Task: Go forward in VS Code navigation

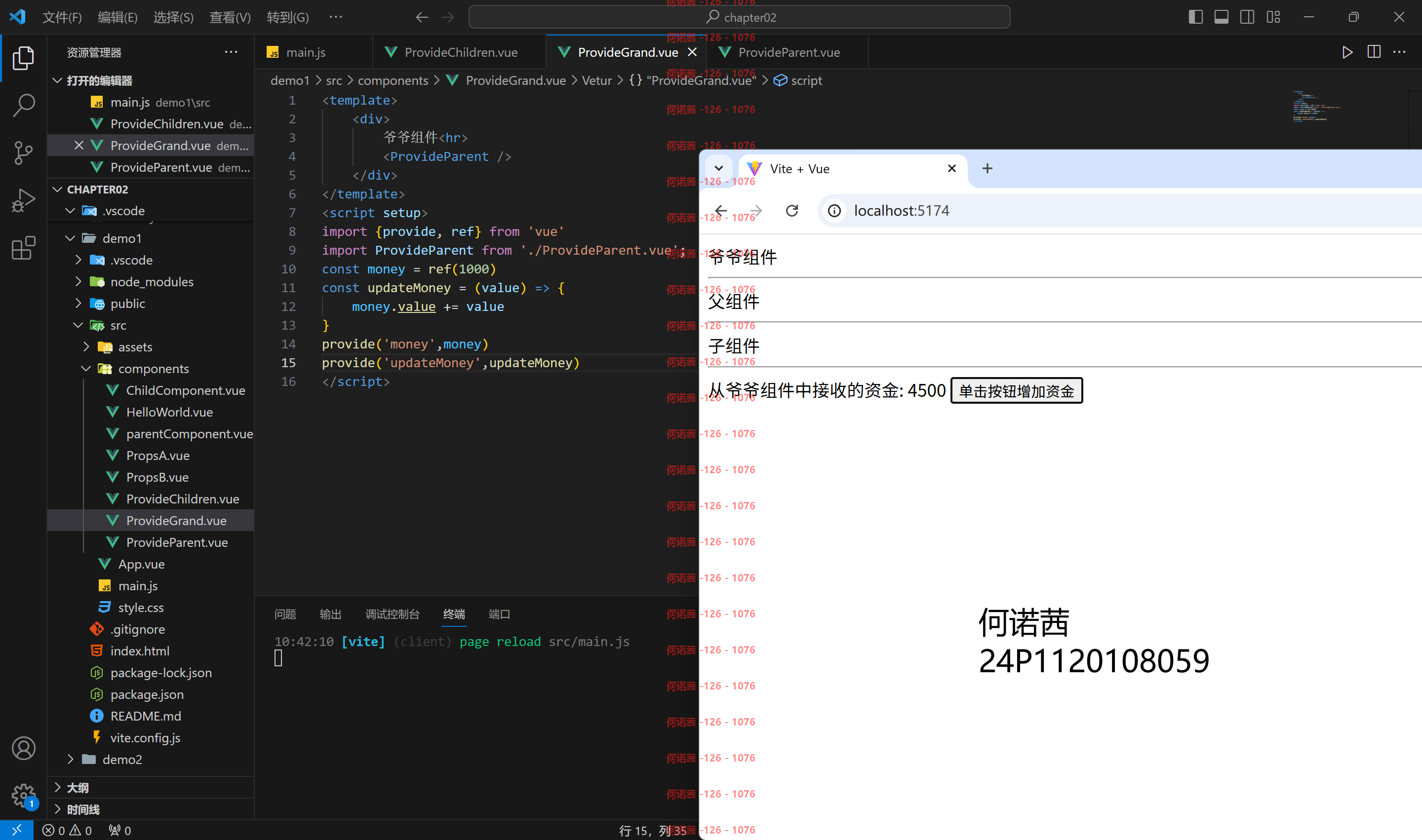Action: (x=448, y=18)
